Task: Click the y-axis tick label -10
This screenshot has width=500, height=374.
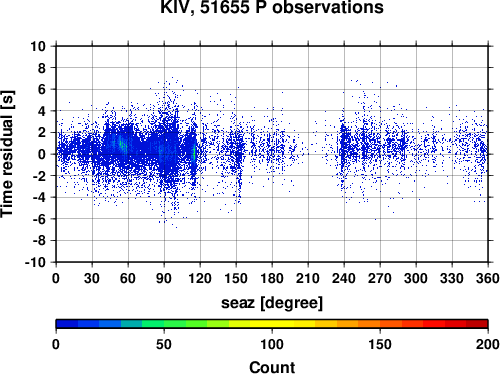Action: [35, 262]
